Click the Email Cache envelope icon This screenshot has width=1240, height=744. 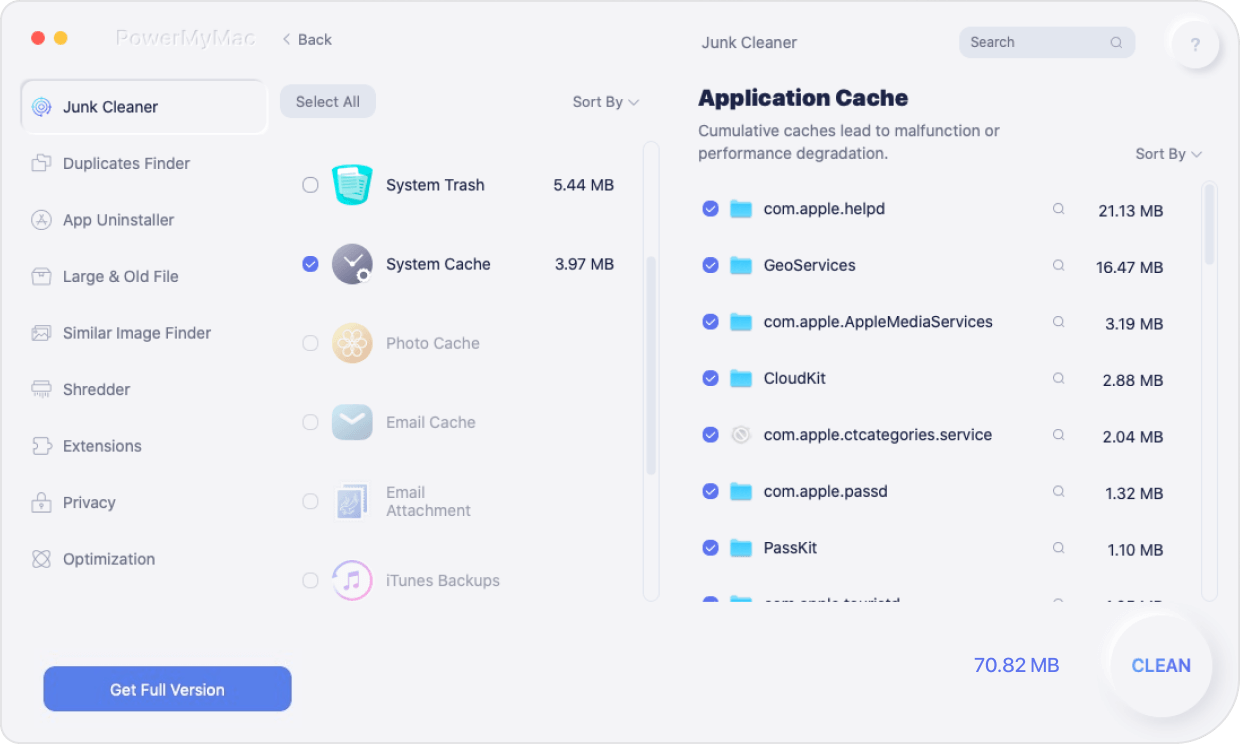(x=352, y=422)
